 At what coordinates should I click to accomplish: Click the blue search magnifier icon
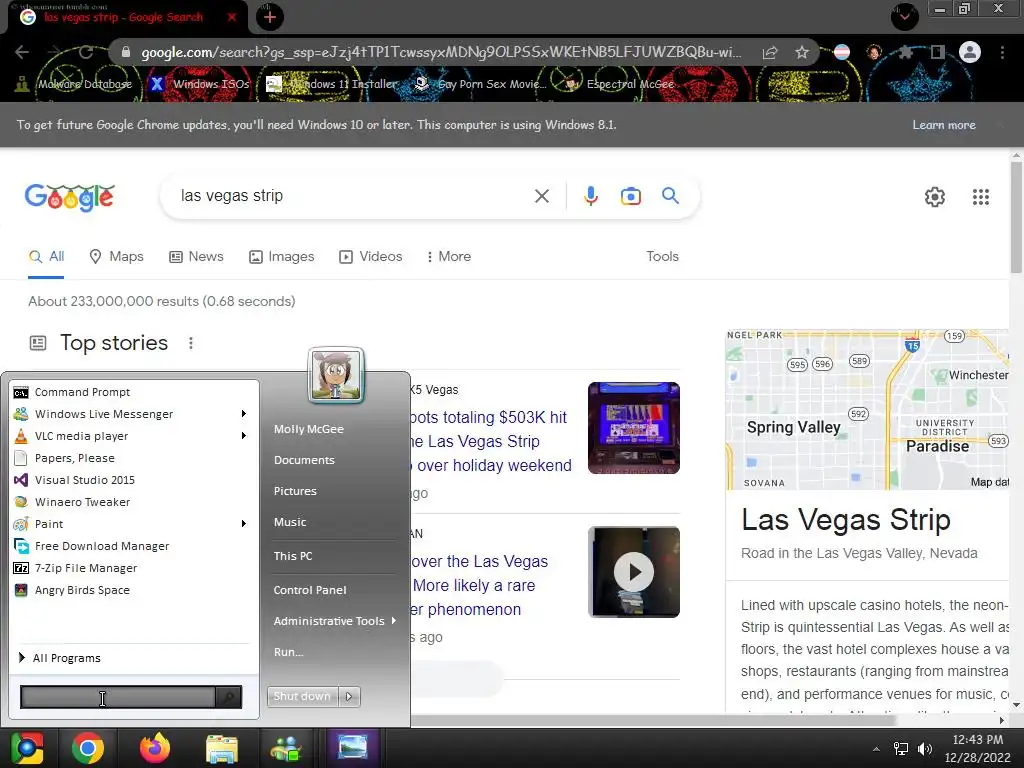coord(670,195)
